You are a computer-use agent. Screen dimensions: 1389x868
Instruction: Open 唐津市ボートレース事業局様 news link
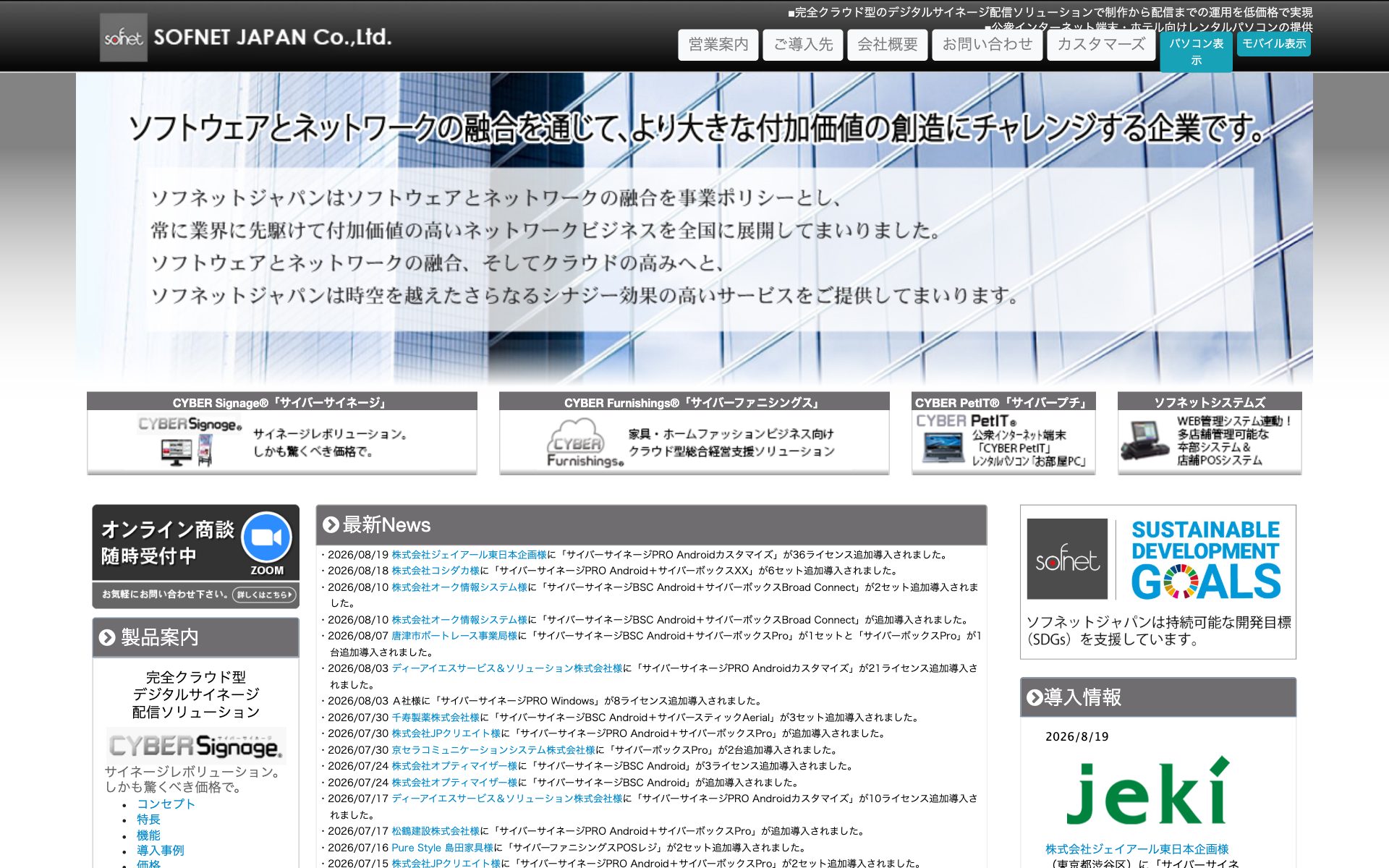454,636
